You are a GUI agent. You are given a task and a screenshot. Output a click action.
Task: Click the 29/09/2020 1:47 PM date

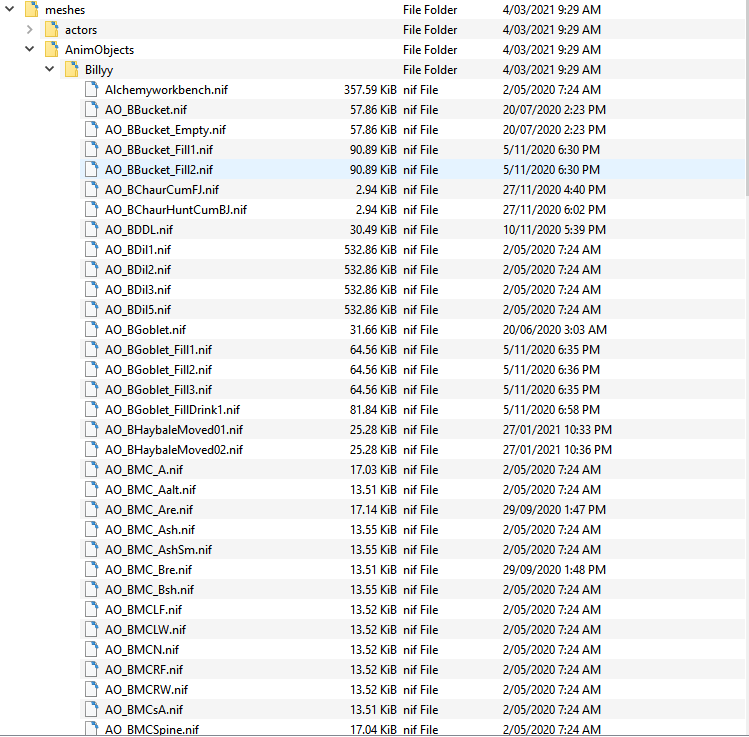point(554,510)
